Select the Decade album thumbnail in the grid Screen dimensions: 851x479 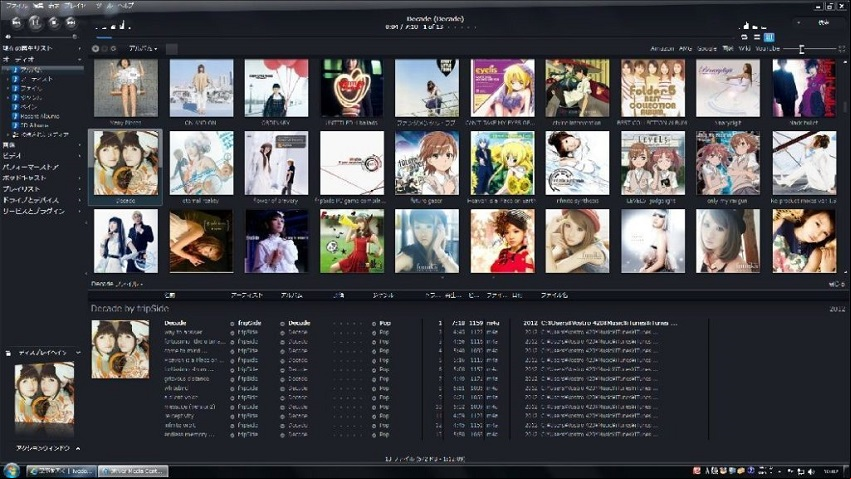126,163
